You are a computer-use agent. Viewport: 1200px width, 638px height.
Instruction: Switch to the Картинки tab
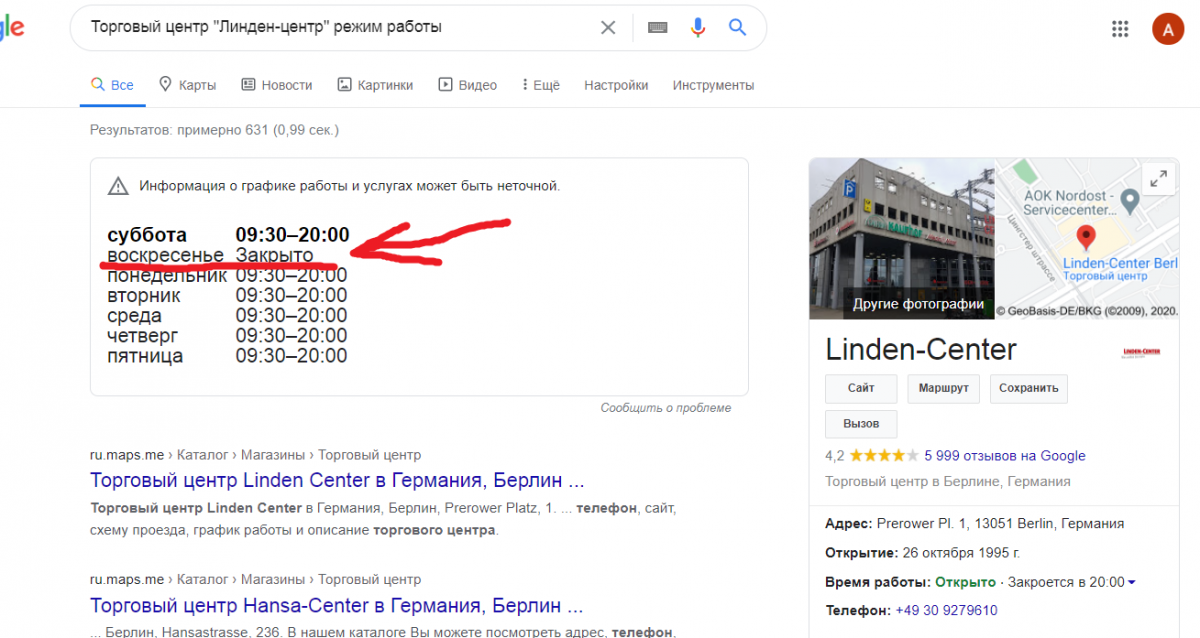(375, 85)
